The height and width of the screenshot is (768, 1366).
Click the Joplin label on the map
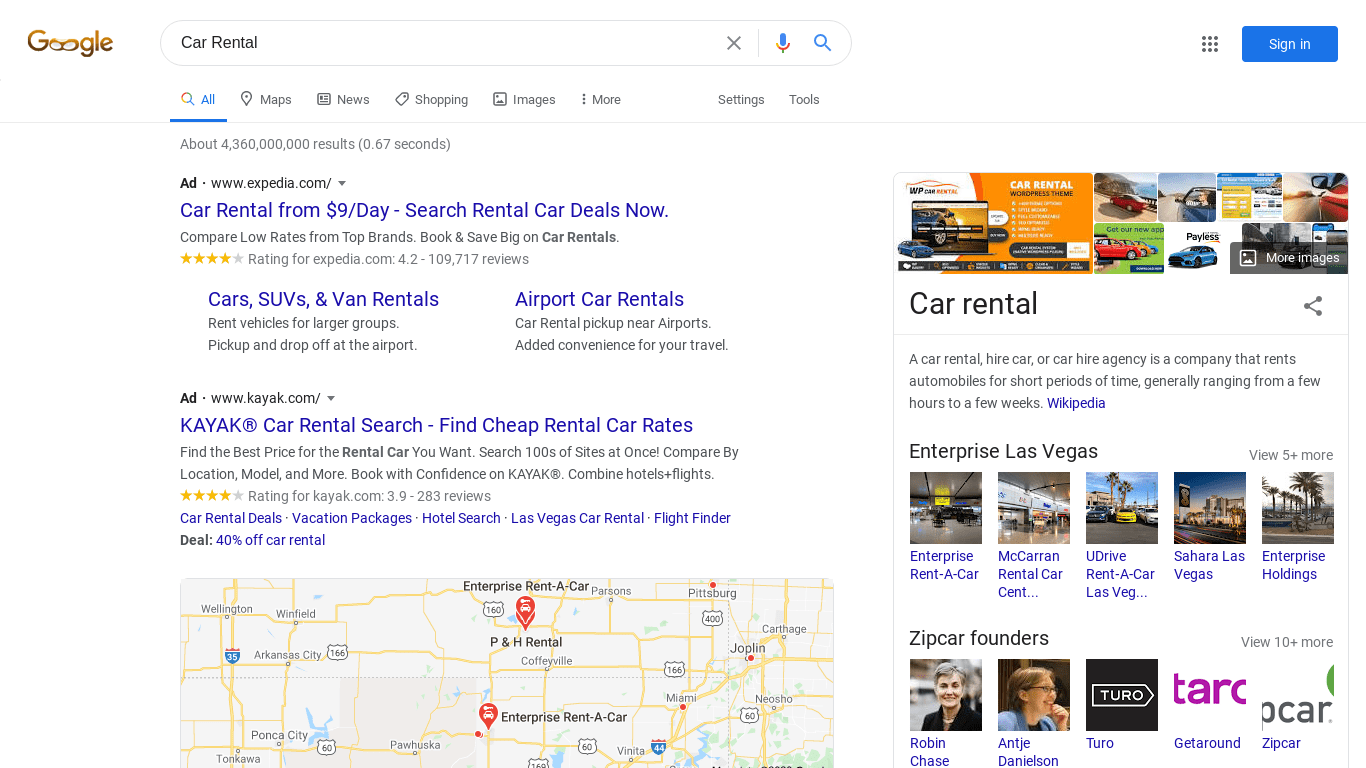pyautogui.click(x=748, y=648)
